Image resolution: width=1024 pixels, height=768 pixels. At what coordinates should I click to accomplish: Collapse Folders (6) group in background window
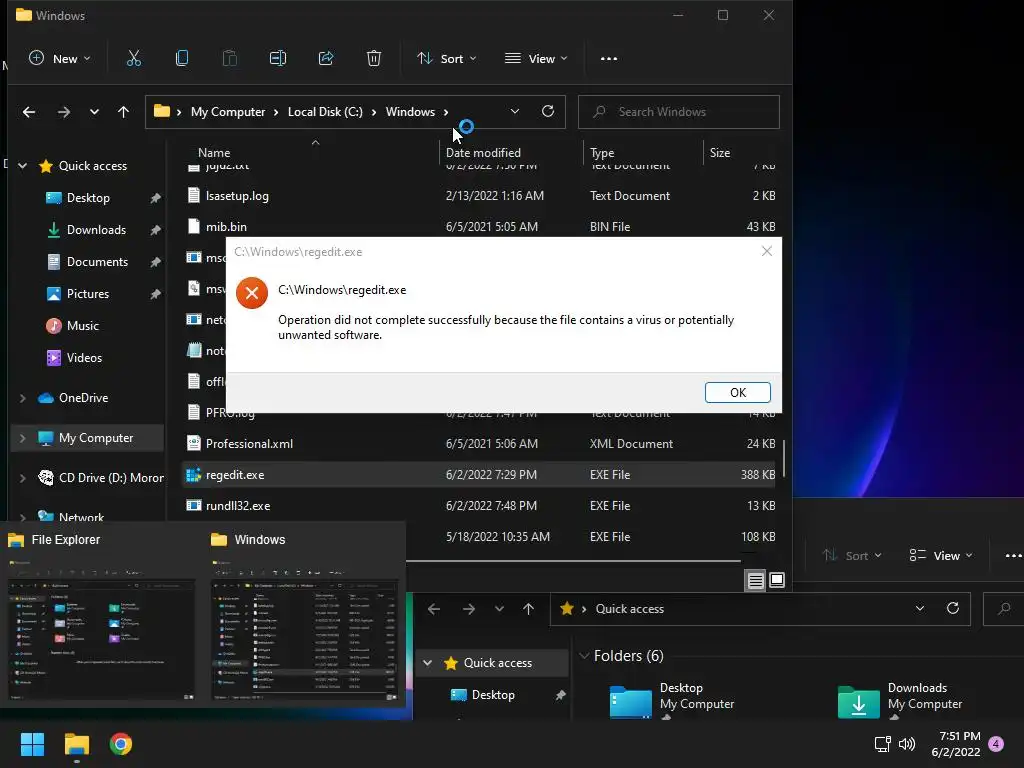tap(584, 656)
